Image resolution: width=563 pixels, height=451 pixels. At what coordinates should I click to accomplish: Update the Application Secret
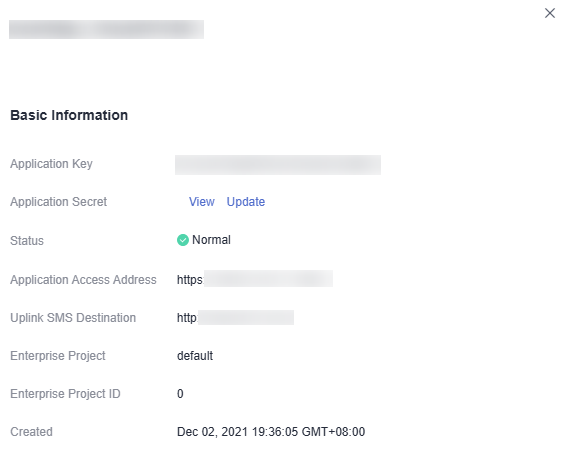pos(246,202)
